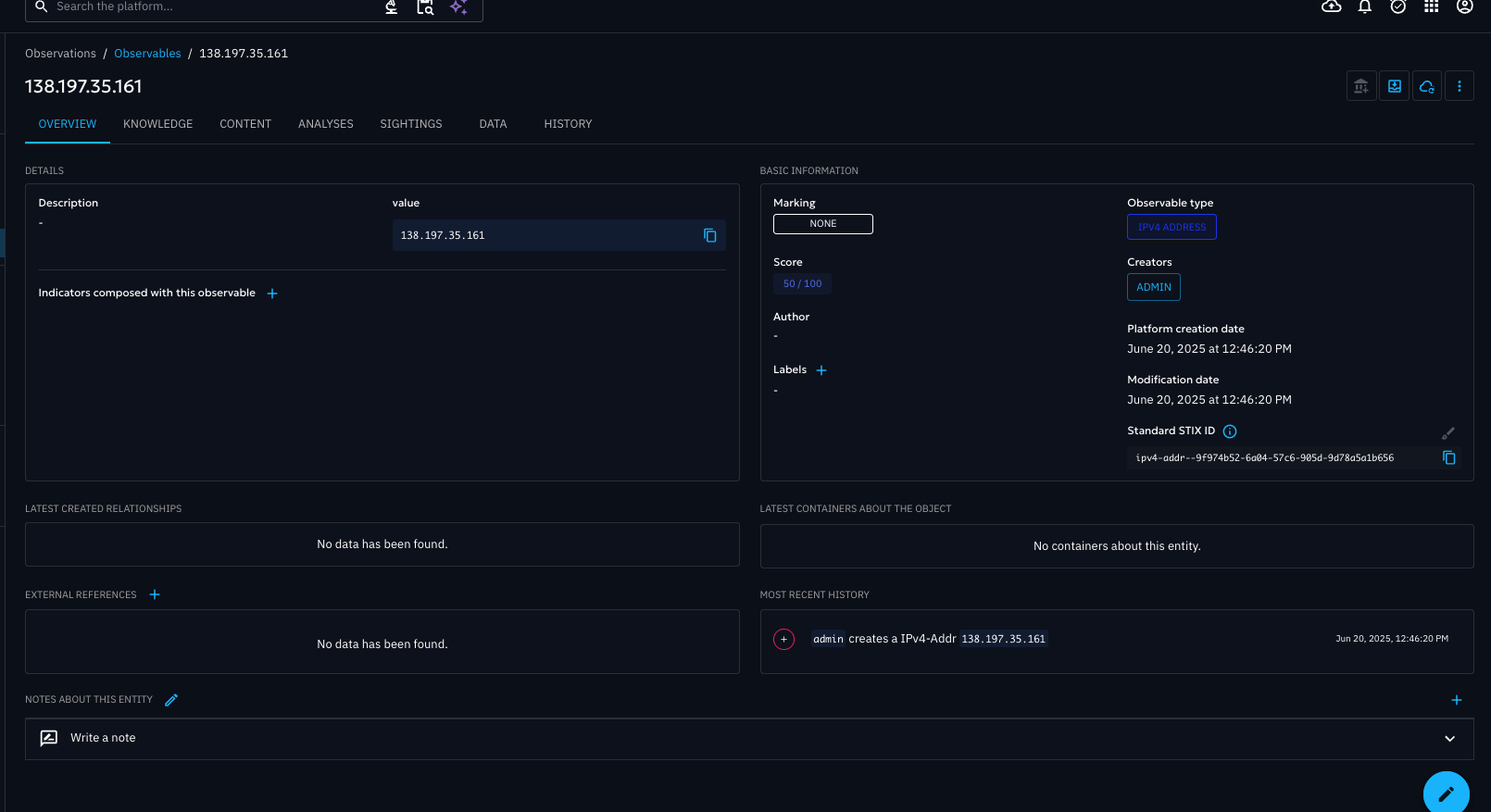Open the Content tab
The height and width of the screenshot is (812, 1491).
click(245, 124)
